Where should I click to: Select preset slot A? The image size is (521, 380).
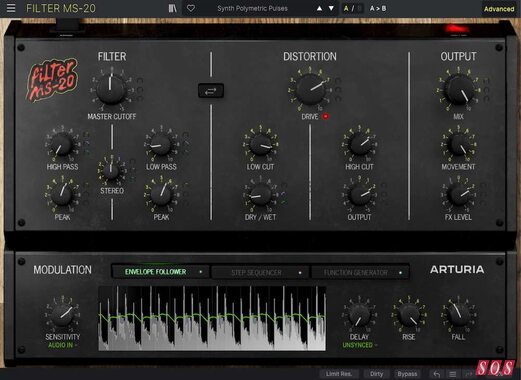tap(346, 8)
